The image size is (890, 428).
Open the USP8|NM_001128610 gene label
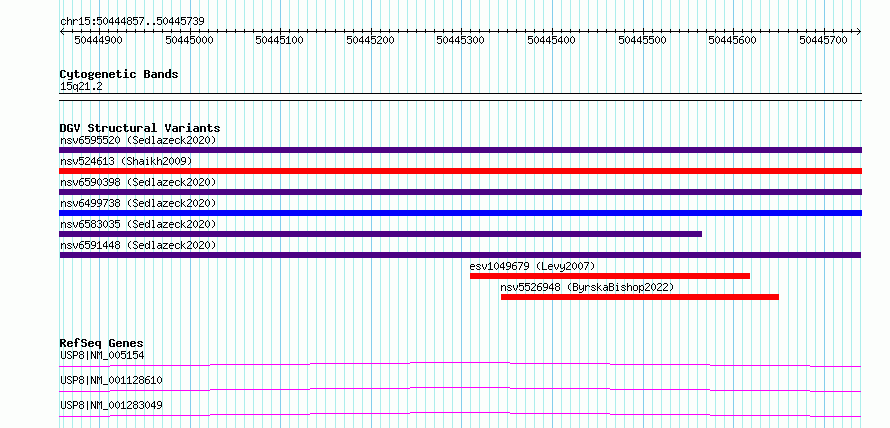coord(111,380)
